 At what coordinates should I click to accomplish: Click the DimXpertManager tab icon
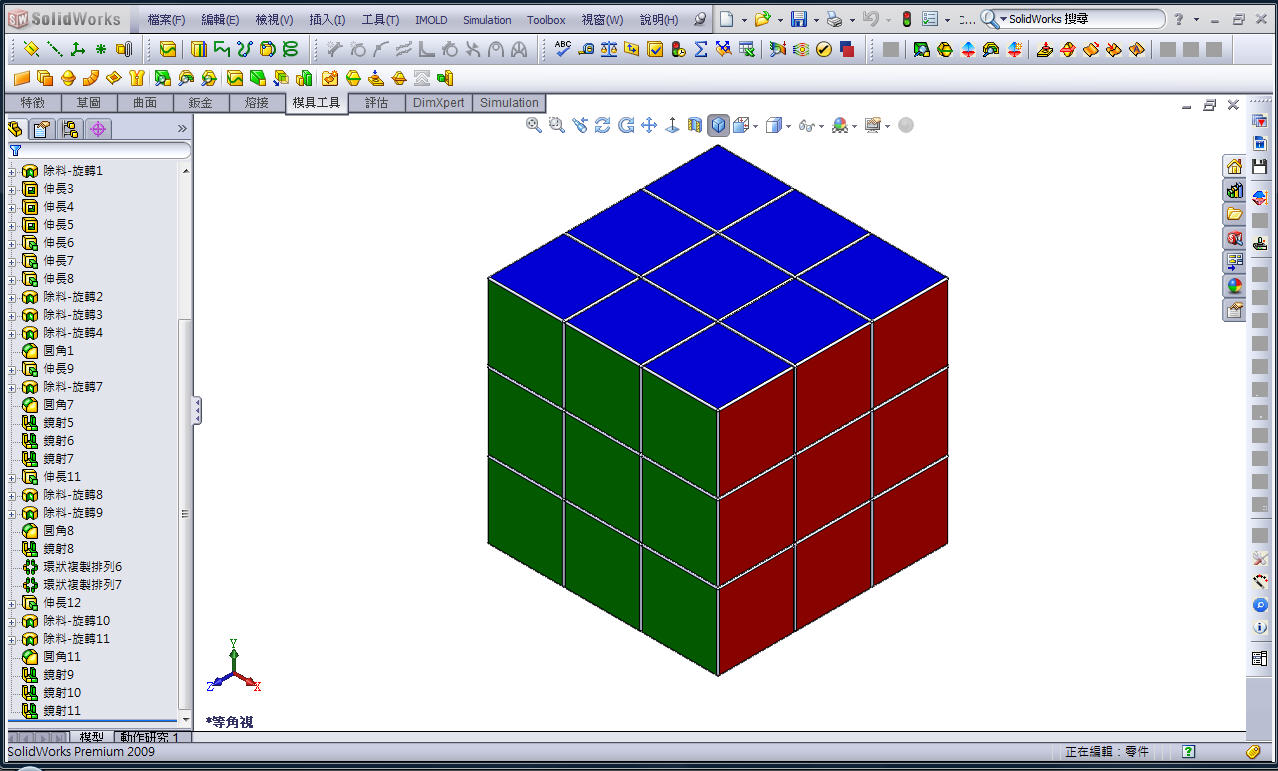pos(97,128)
